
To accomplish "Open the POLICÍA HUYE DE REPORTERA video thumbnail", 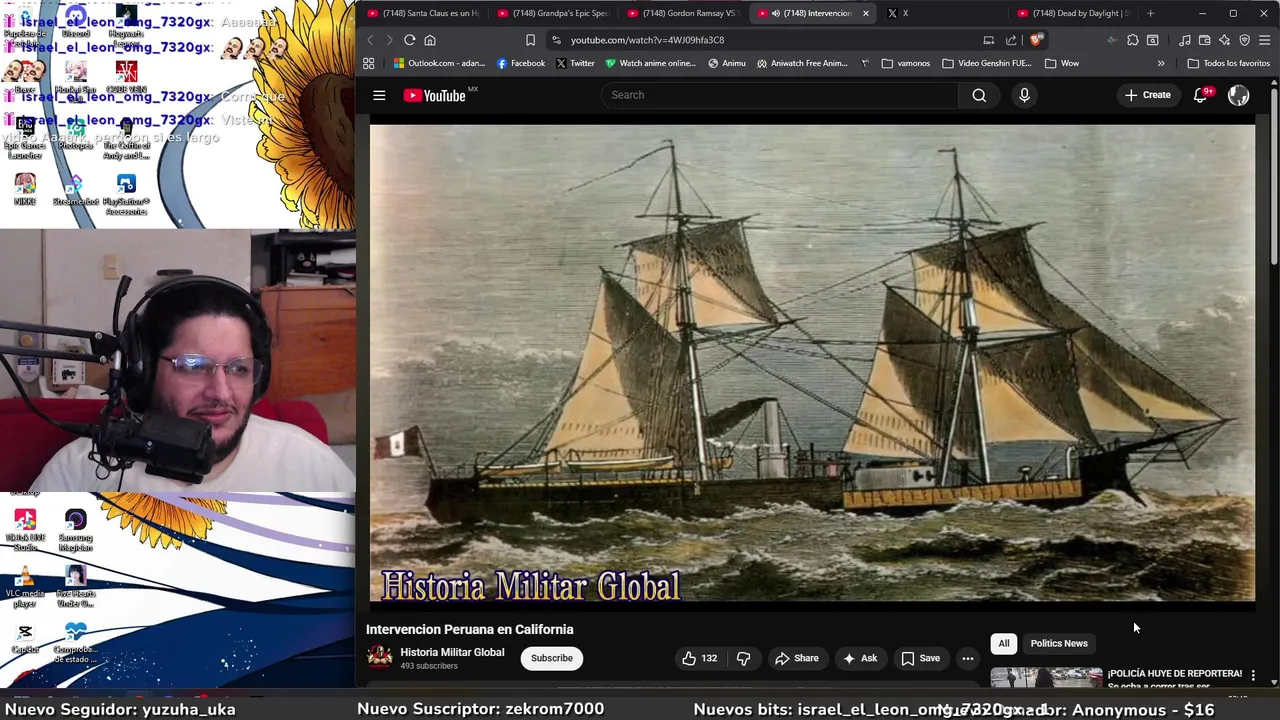I will (1046, 677).
